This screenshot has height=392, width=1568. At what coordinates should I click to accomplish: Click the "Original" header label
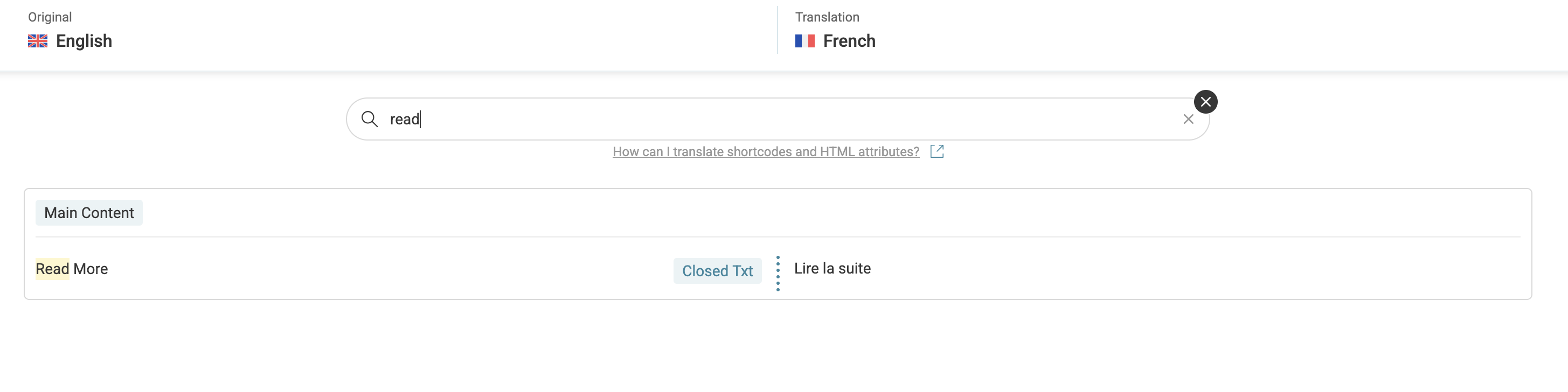(50, 17)
